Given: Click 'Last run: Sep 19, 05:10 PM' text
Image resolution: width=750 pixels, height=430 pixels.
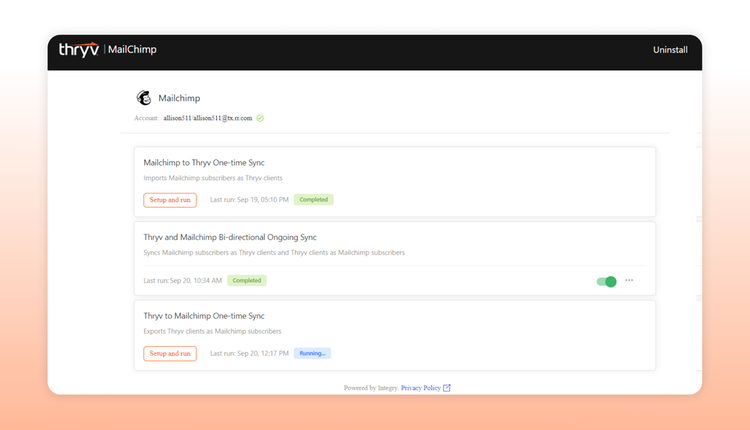Looking at the screenshot, I should 249,199.
